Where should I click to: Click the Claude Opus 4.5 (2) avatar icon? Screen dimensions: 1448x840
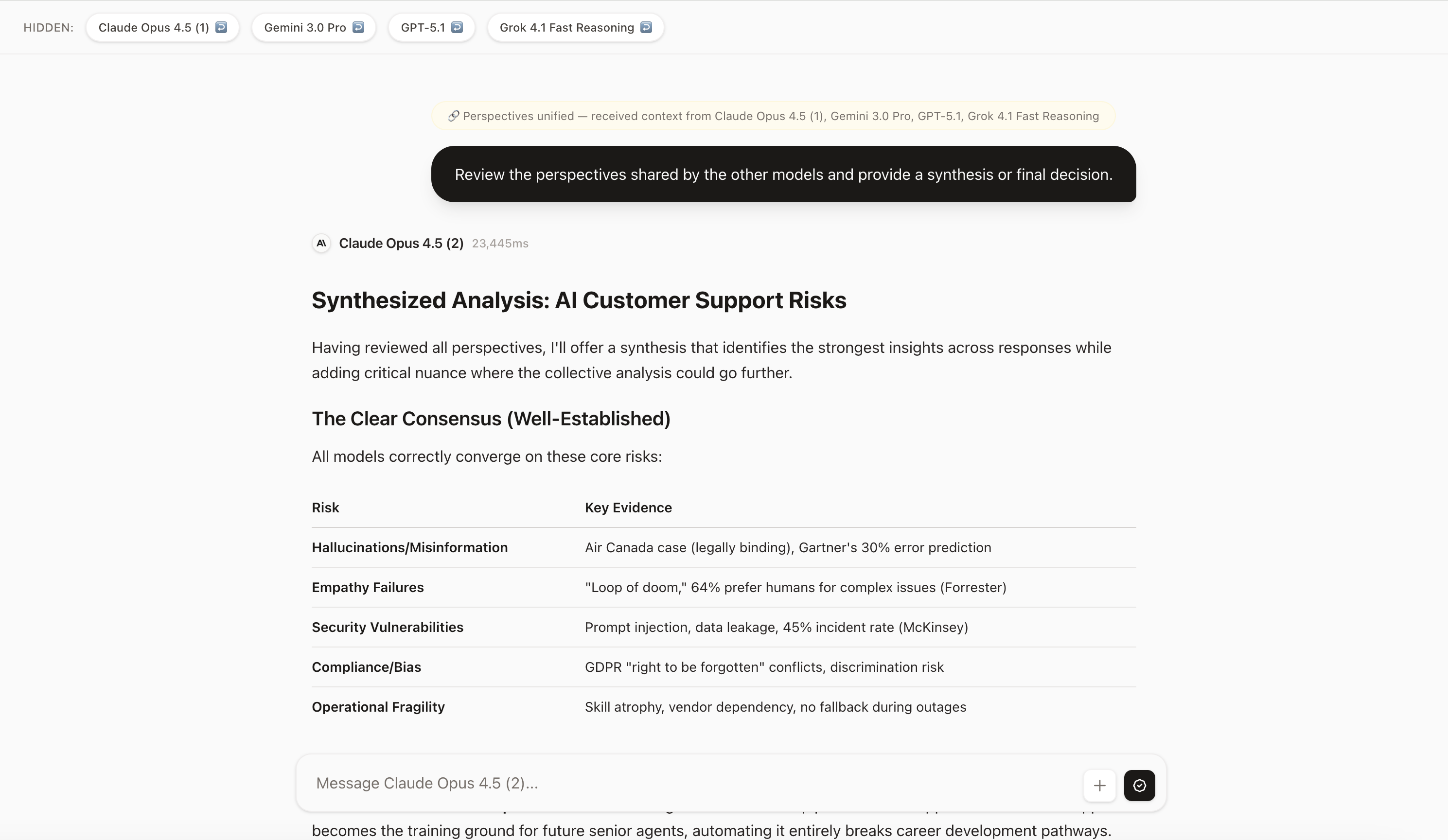[321, 243]
